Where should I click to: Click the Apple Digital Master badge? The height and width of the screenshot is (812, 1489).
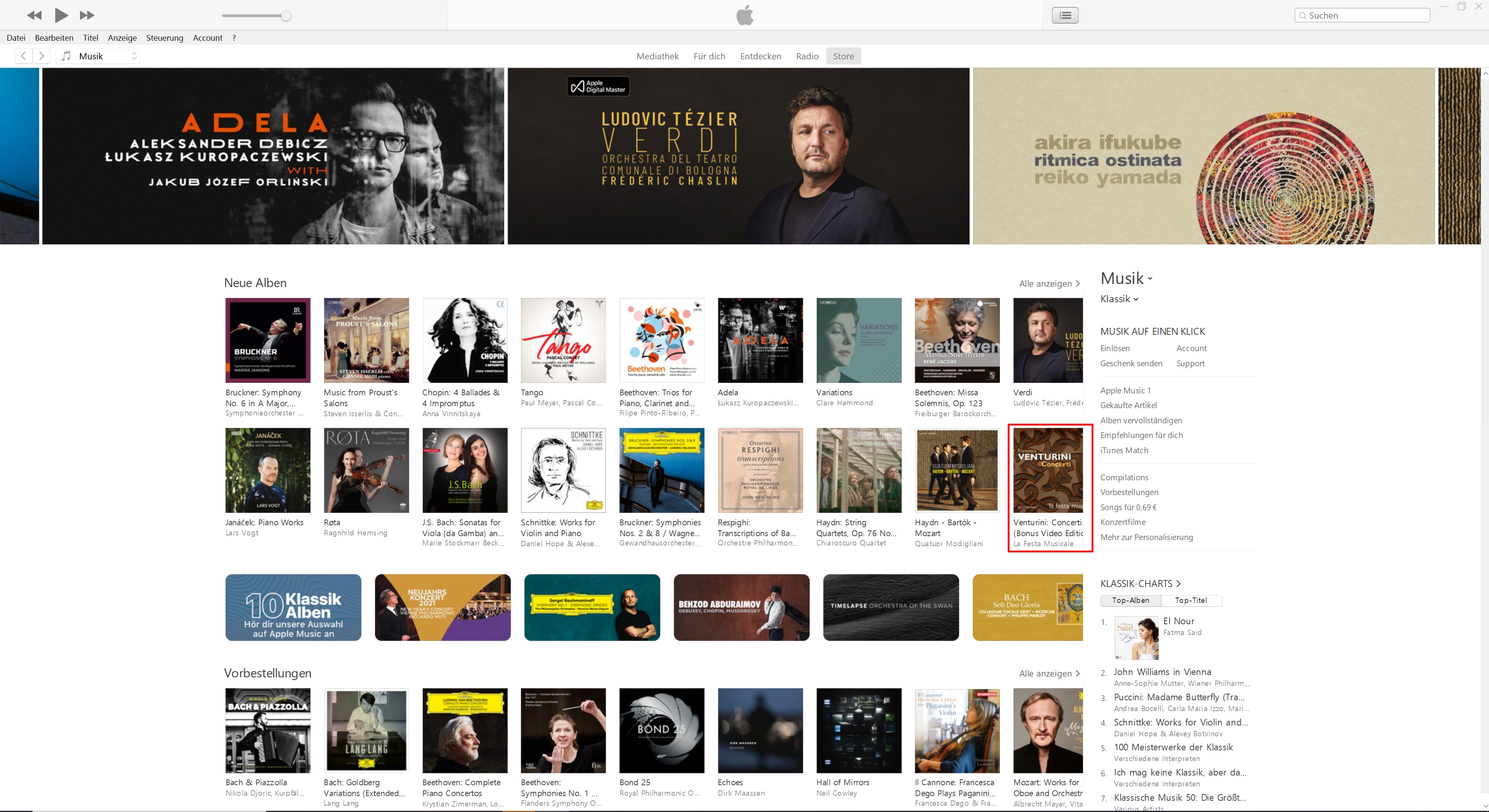point(598,87)
